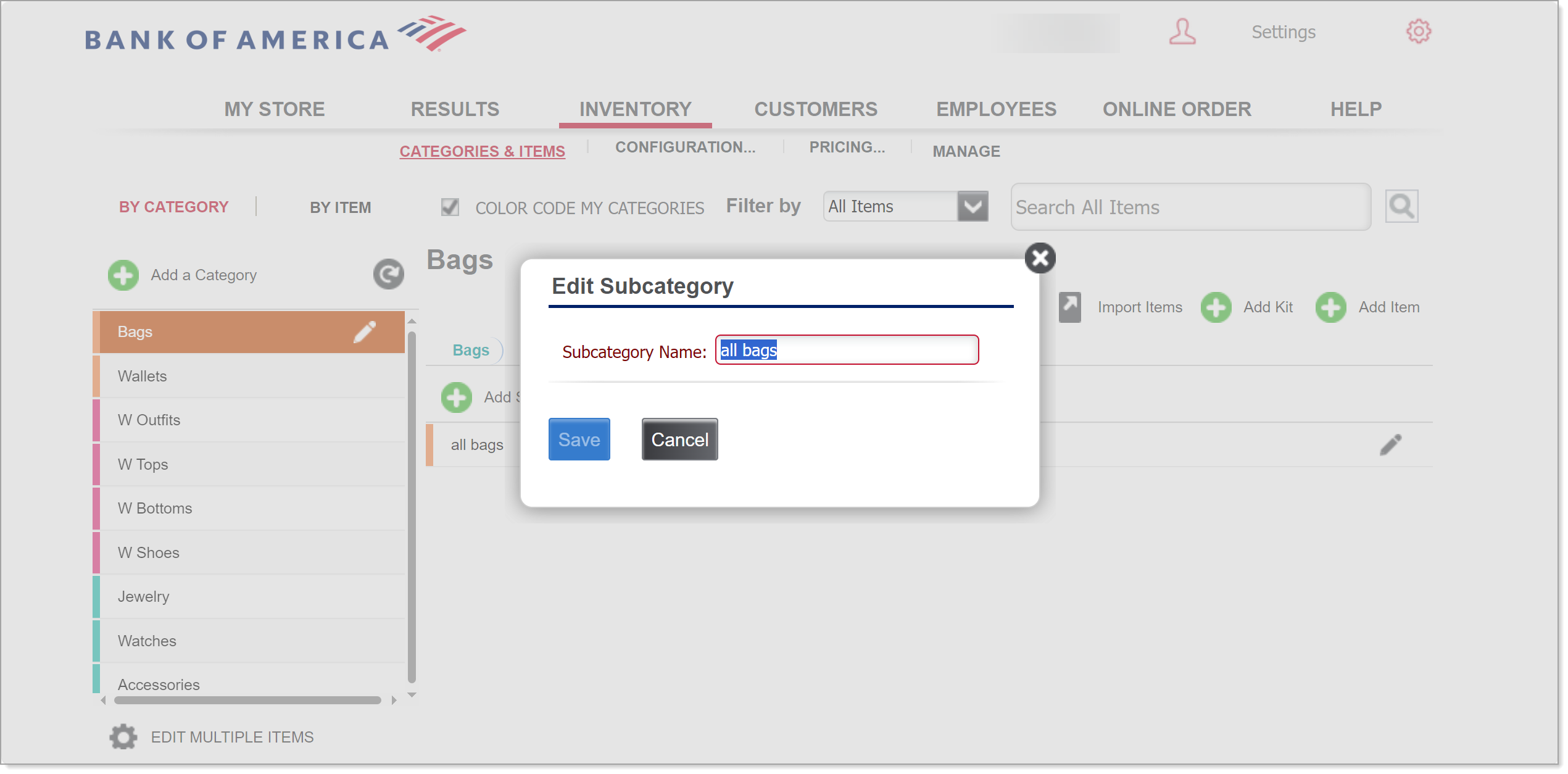Select the W Outfits category
Screen dimensions: 1568x774
pos(249,420)
